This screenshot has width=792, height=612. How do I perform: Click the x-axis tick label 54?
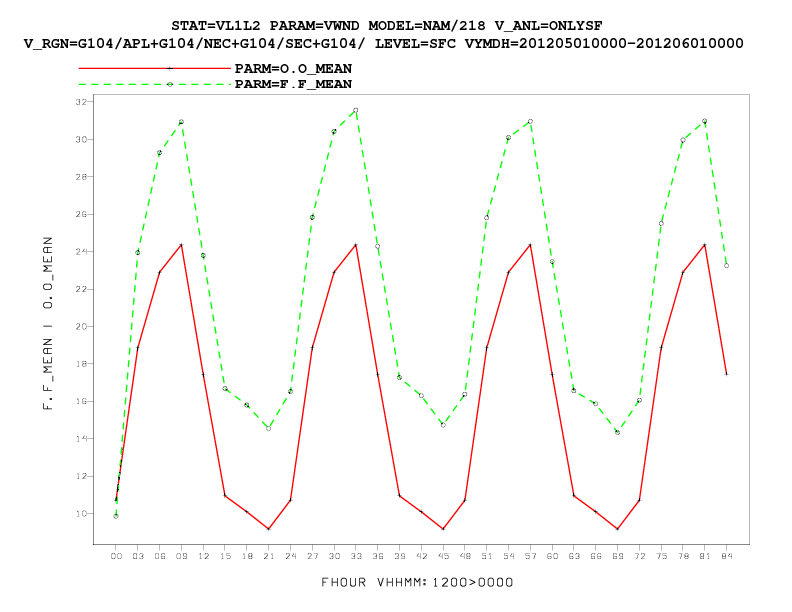pos(509,556)
